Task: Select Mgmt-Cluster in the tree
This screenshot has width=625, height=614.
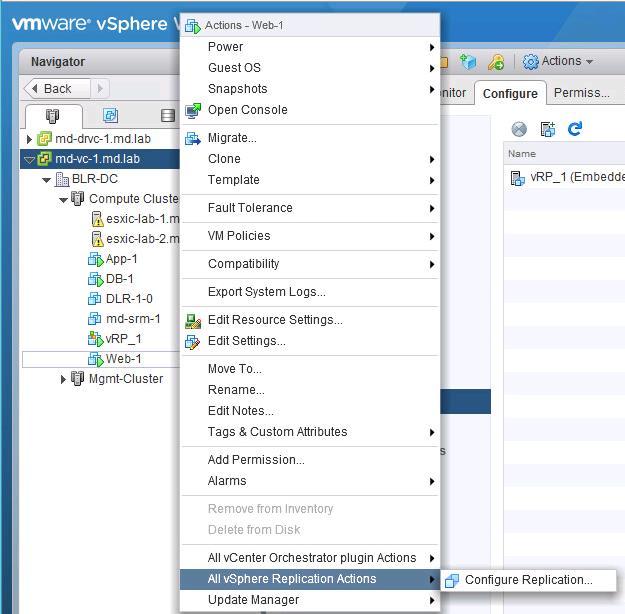Action: 126,379
